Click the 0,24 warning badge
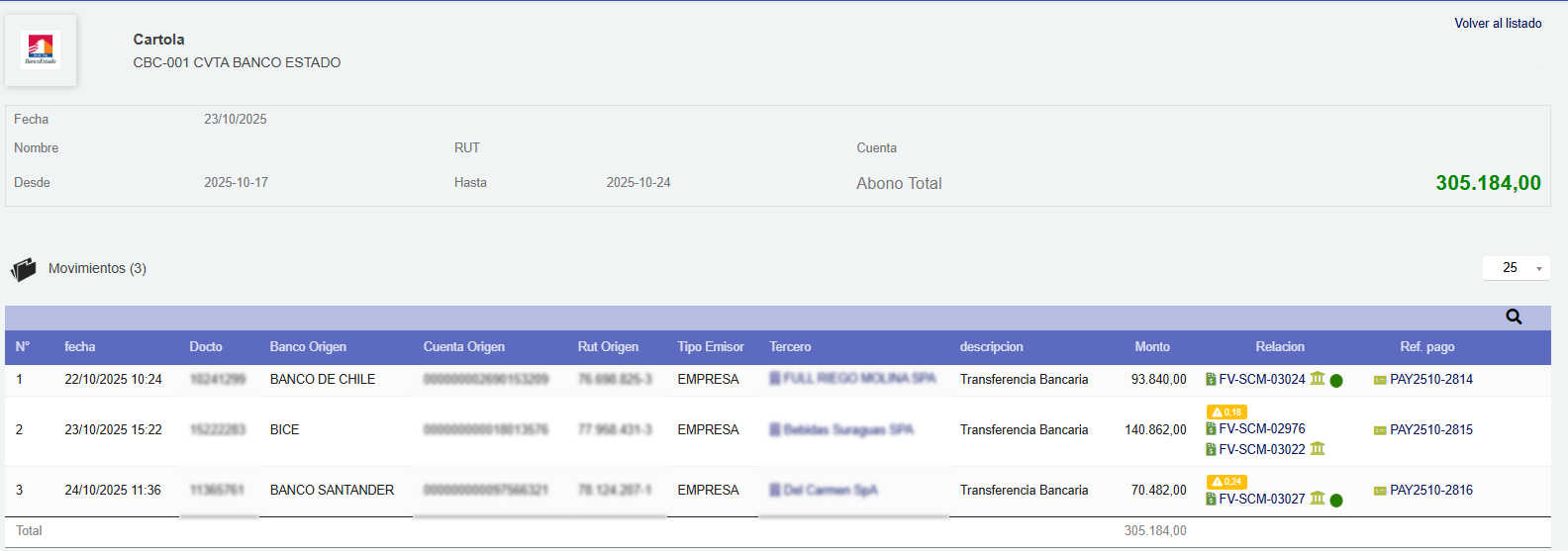Viewport: 1568px width, 551px height. pyautogui.click(x=1226, y=482)
